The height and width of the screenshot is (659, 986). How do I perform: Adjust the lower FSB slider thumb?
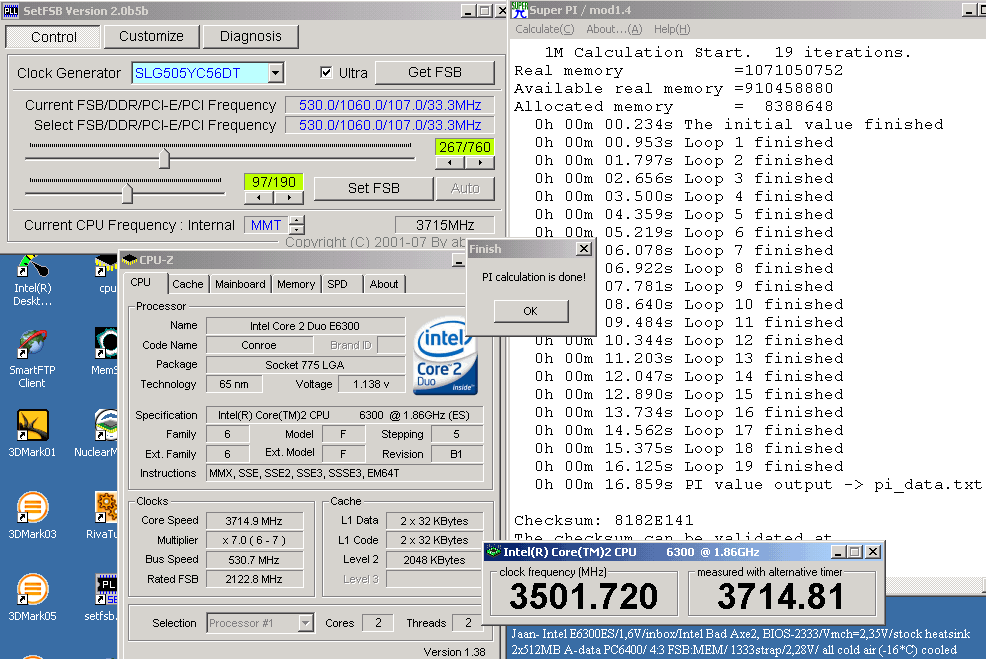(128, 193)
